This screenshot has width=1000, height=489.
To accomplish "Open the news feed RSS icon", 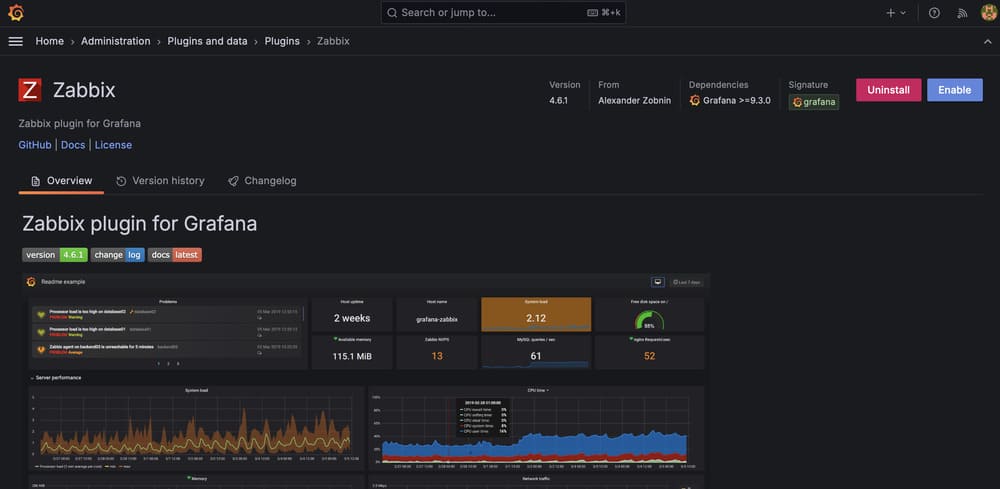I will coord(962,13).
